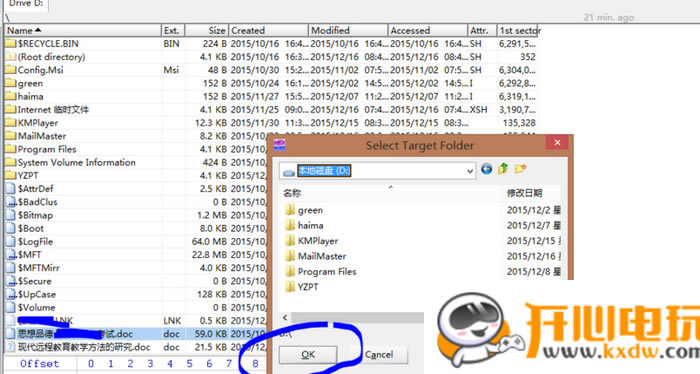Go up one folder level icon
Image resolution: width=700 pixels, height=374 pixels.
pos(503,169)
